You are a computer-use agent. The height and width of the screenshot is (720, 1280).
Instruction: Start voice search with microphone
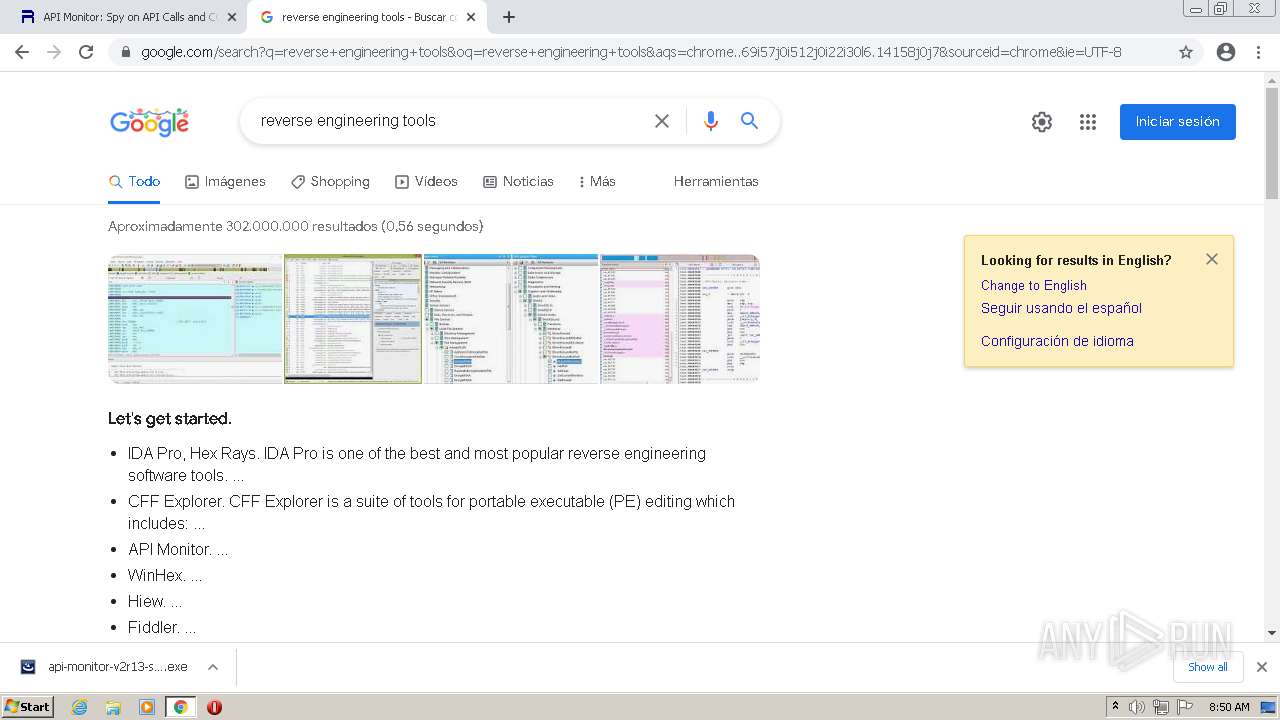coord(711,121)
